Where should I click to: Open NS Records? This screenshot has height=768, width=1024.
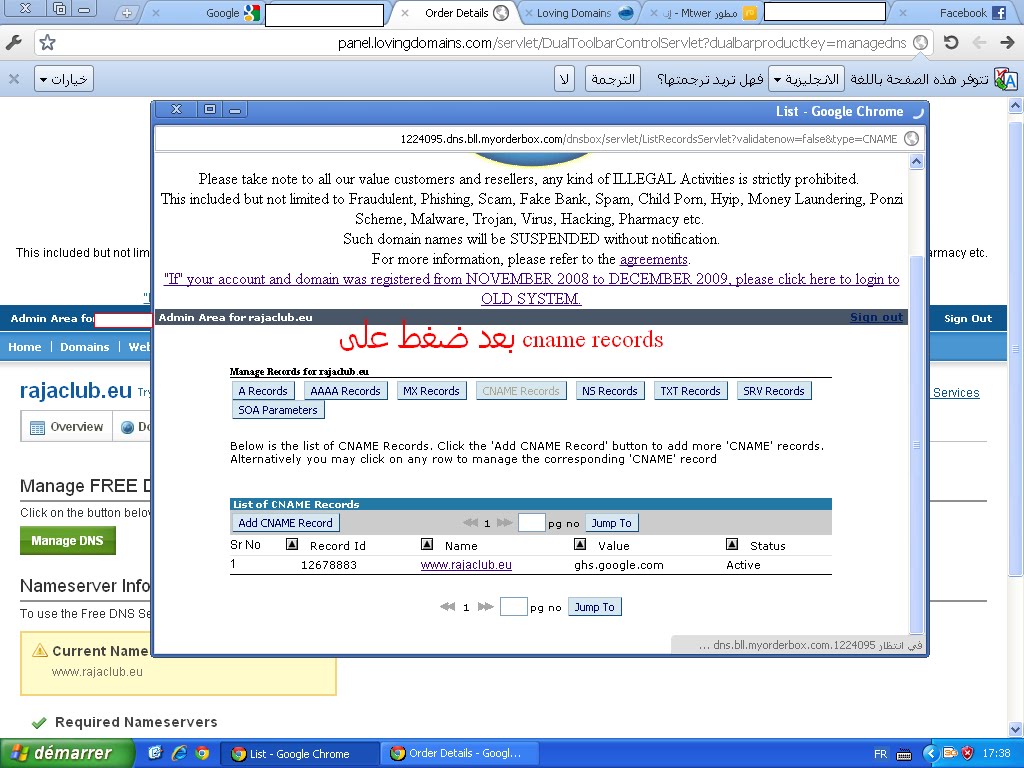click(610, 391)
